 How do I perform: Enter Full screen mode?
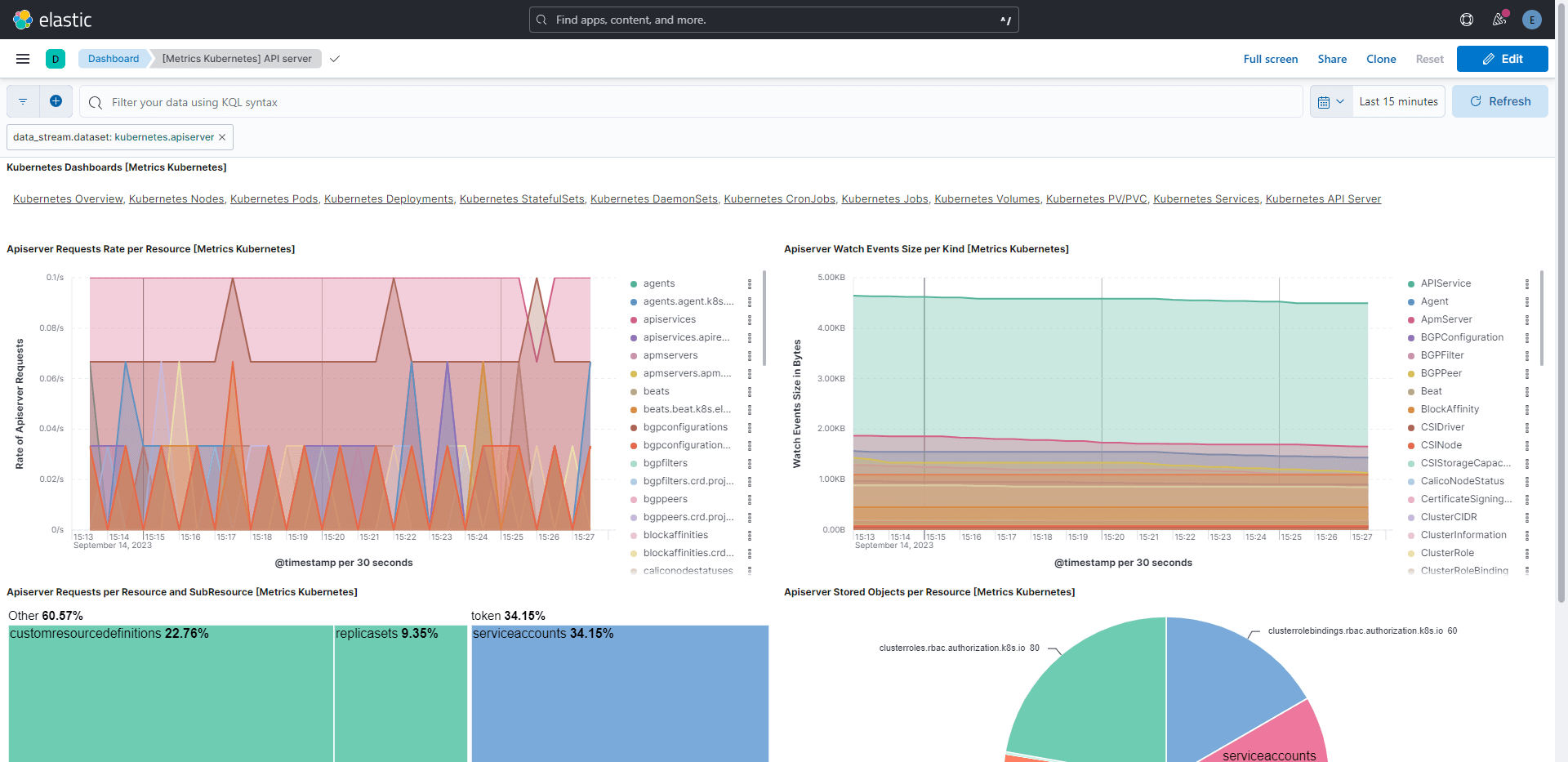pyautogui.click(x=1270, y=59)
